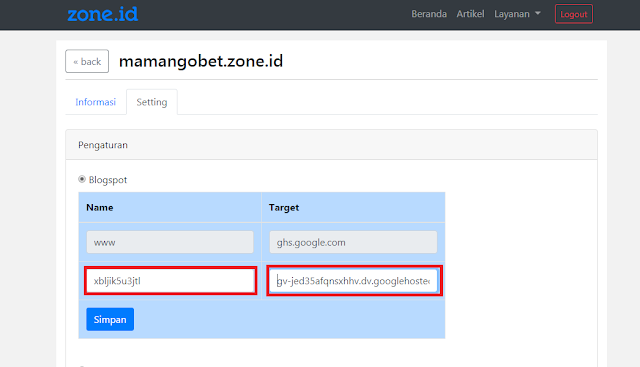Focus the xbljik5u3jtl name input
The width and height of the screenshot is (640, 367).
[171, 281]
